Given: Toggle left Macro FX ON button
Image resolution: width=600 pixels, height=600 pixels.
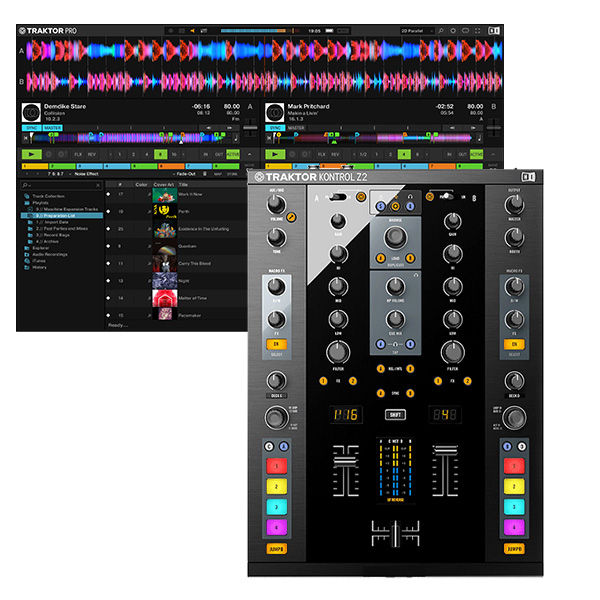Looking at the screenshot, I should point(276,344).
